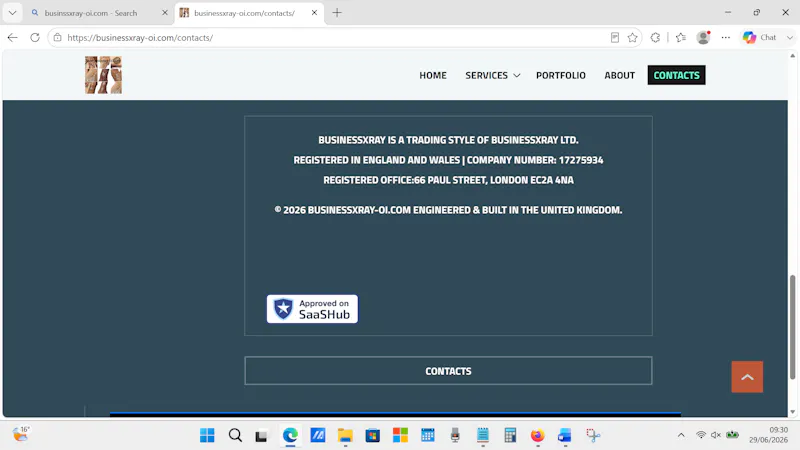
Task: Select the businessxray-oi.com/contacts tab
Action: click(x=244, y=13)
